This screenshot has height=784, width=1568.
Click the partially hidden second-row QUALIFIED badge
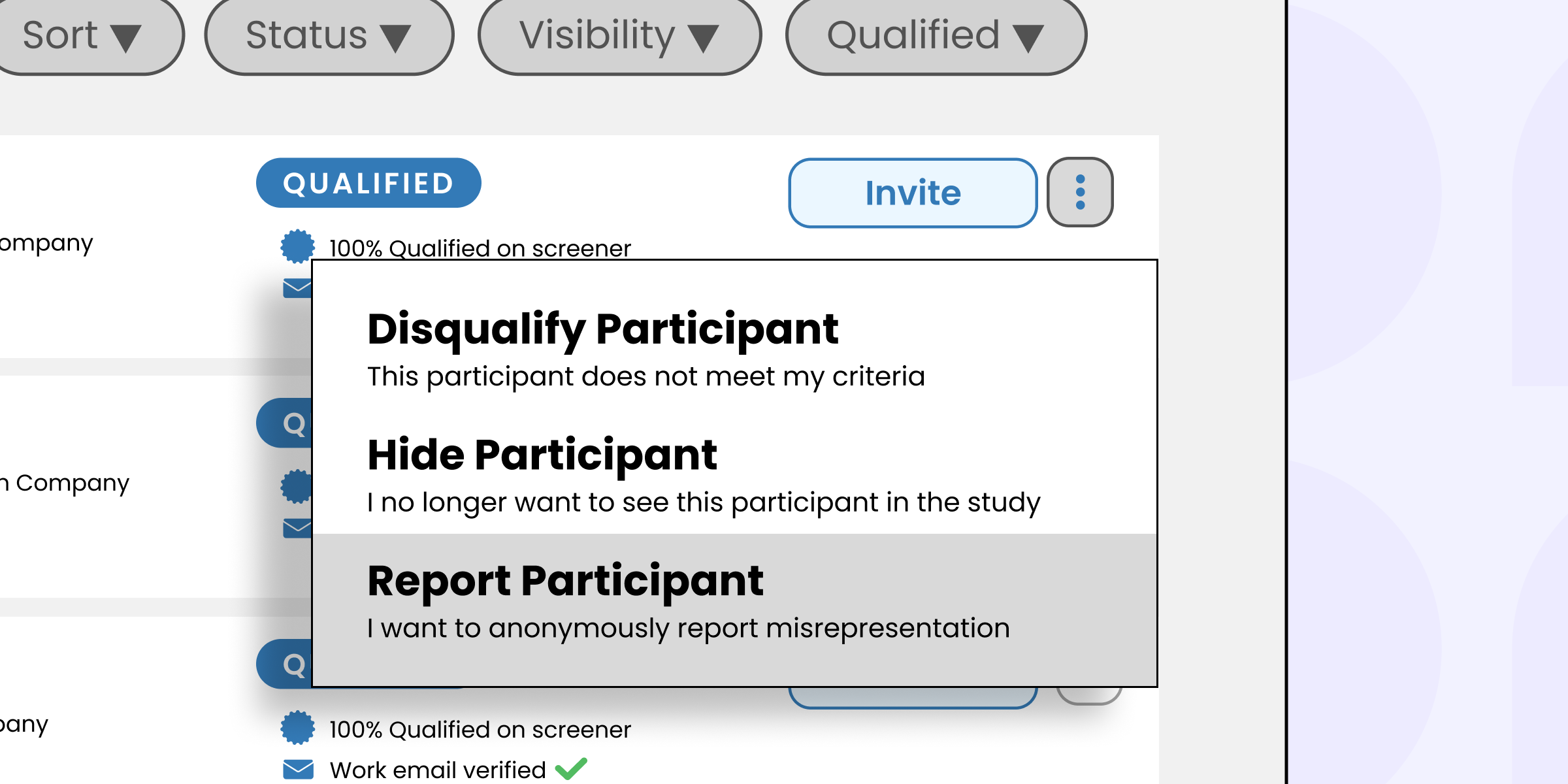[285, 423]
